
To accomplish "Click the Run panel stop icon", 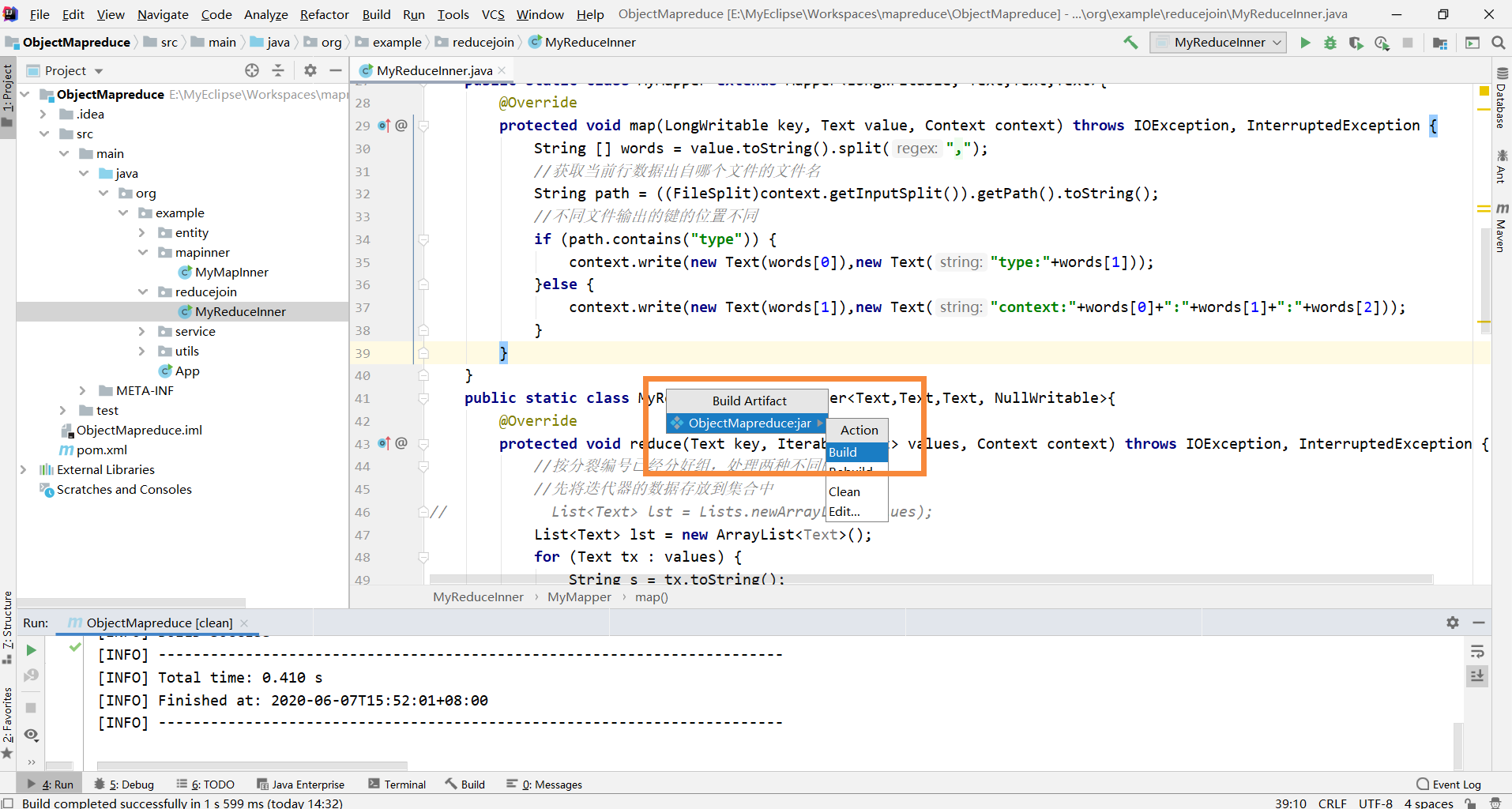I will [x=31, y=708].
